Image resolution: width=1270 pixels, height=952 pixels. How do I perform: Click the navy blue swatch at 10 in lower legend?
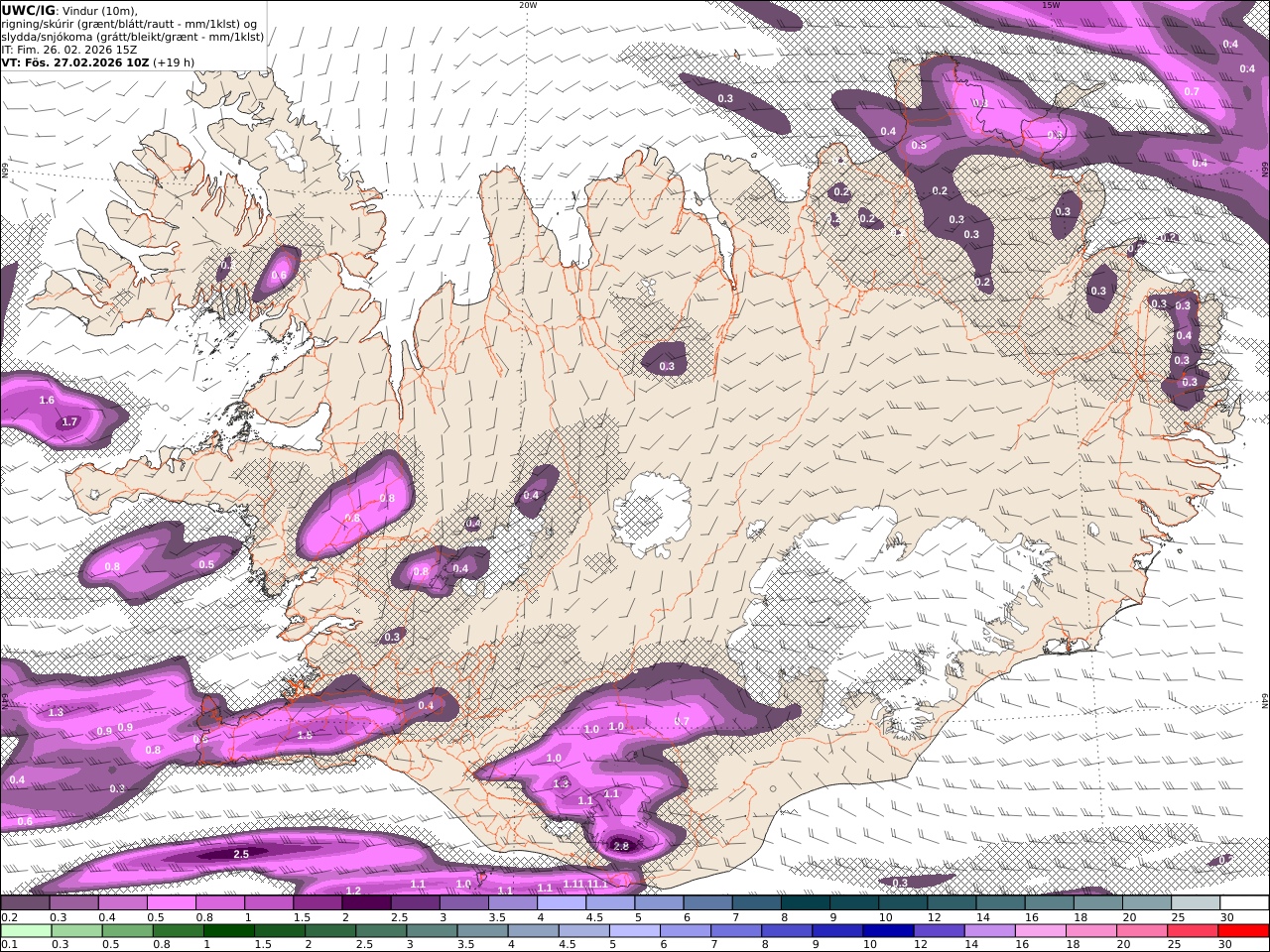click(x=886, y=931)
